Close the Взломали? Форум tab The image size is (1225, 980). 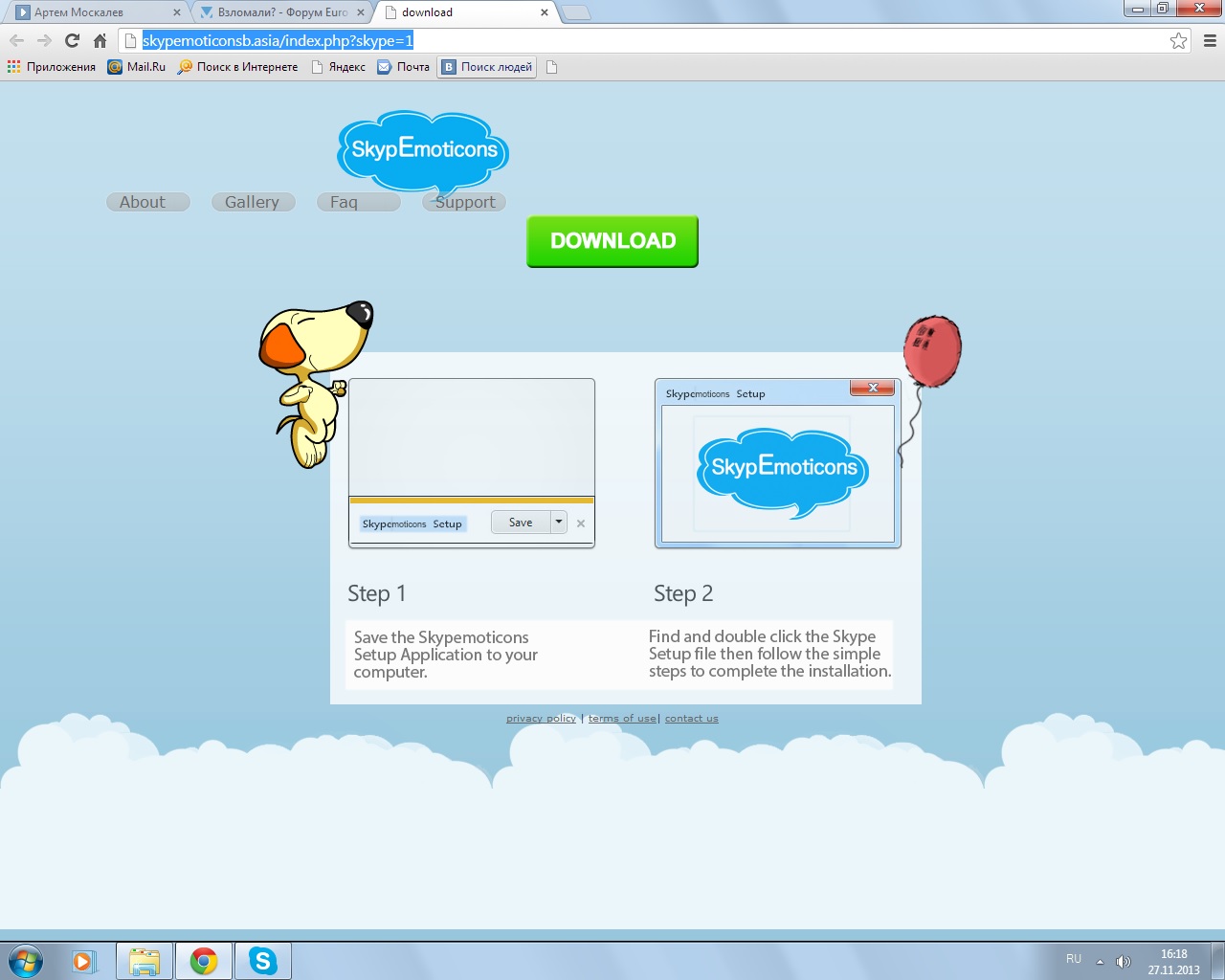(x=361, y=12)
